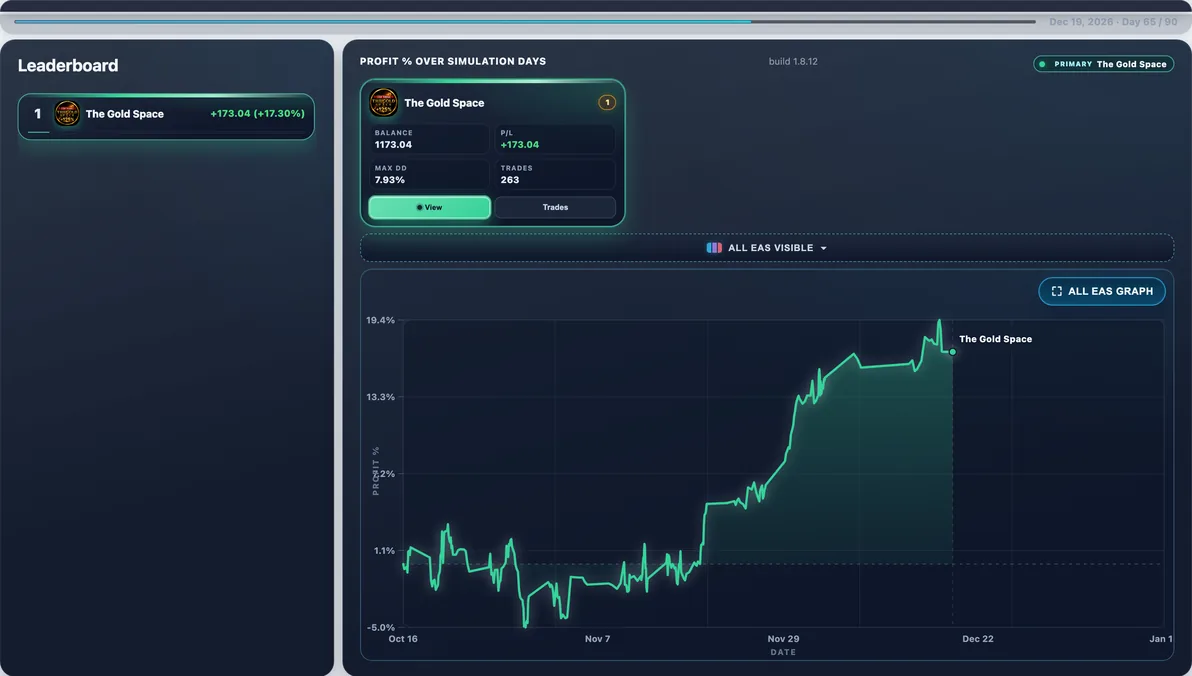Click the Nov 7 date axis label
Image resolution: width=1192 pixels, height=676 pixels.
598,639
